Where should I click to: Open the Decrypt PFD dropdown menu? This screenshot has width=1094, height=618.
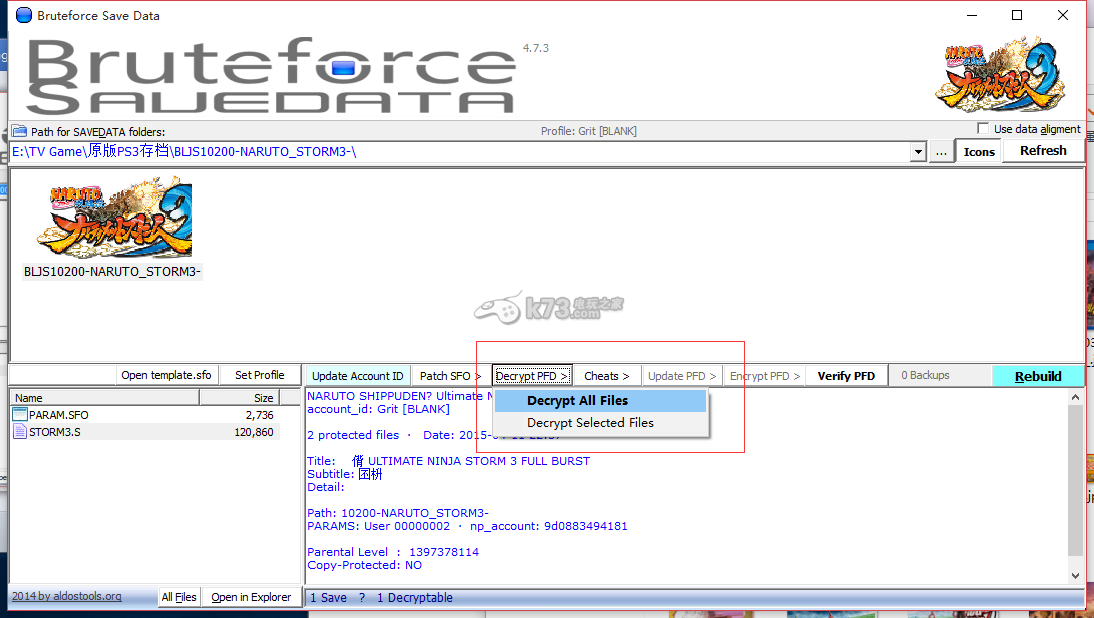(532, 376)
